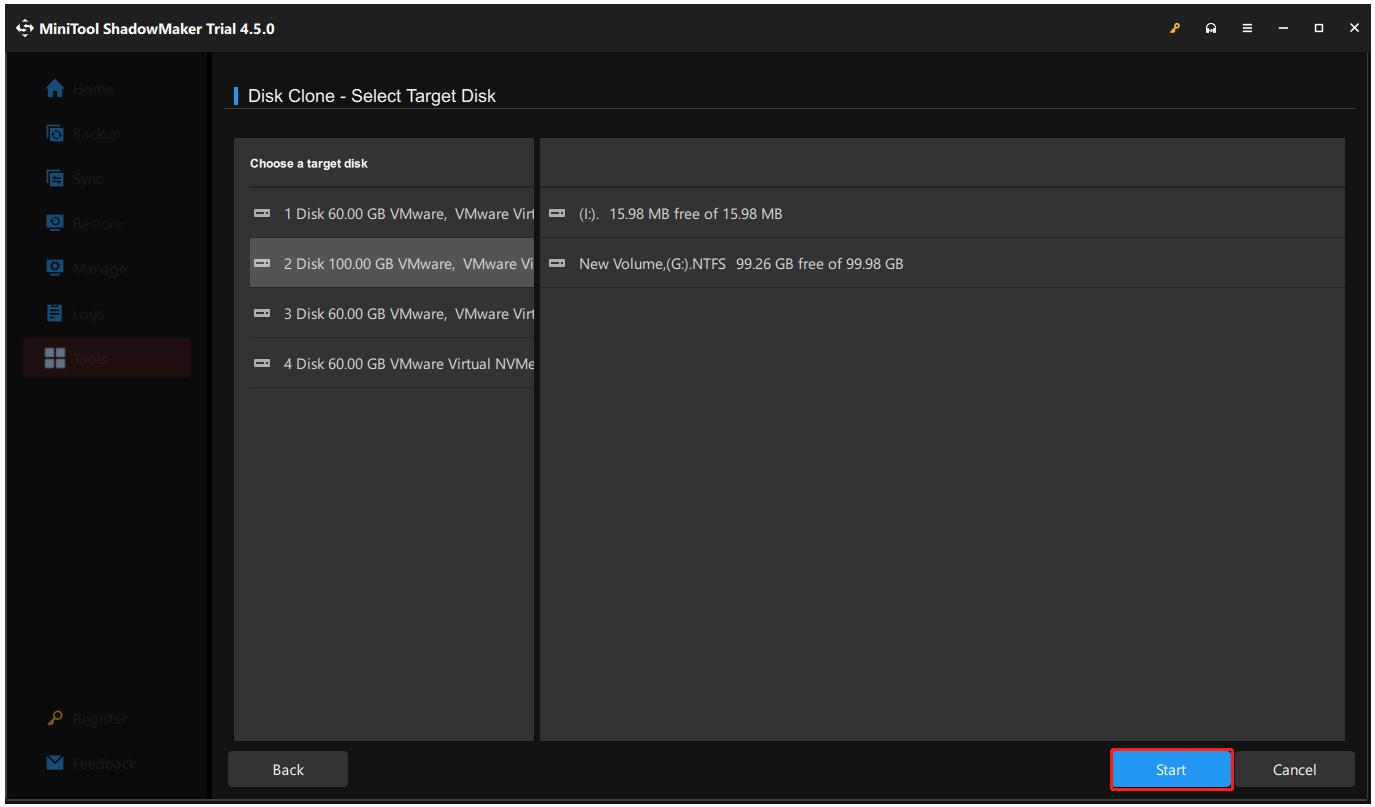This screenshot has width=1375, height=807.
Task: Click the Manage sidebar icon
Action: coord(56,268)
